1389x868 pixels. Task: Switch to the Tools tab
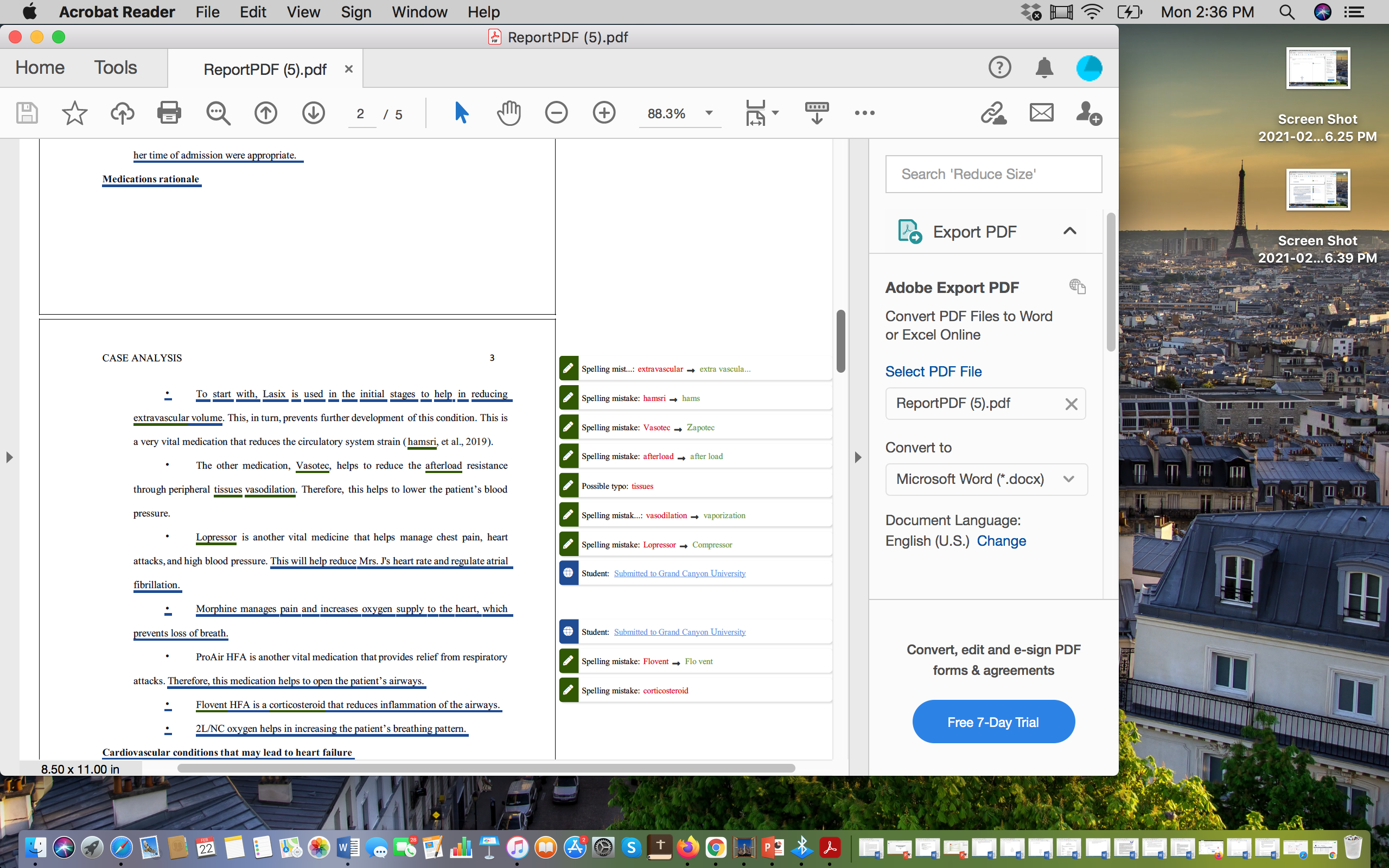tap(116, 68)
